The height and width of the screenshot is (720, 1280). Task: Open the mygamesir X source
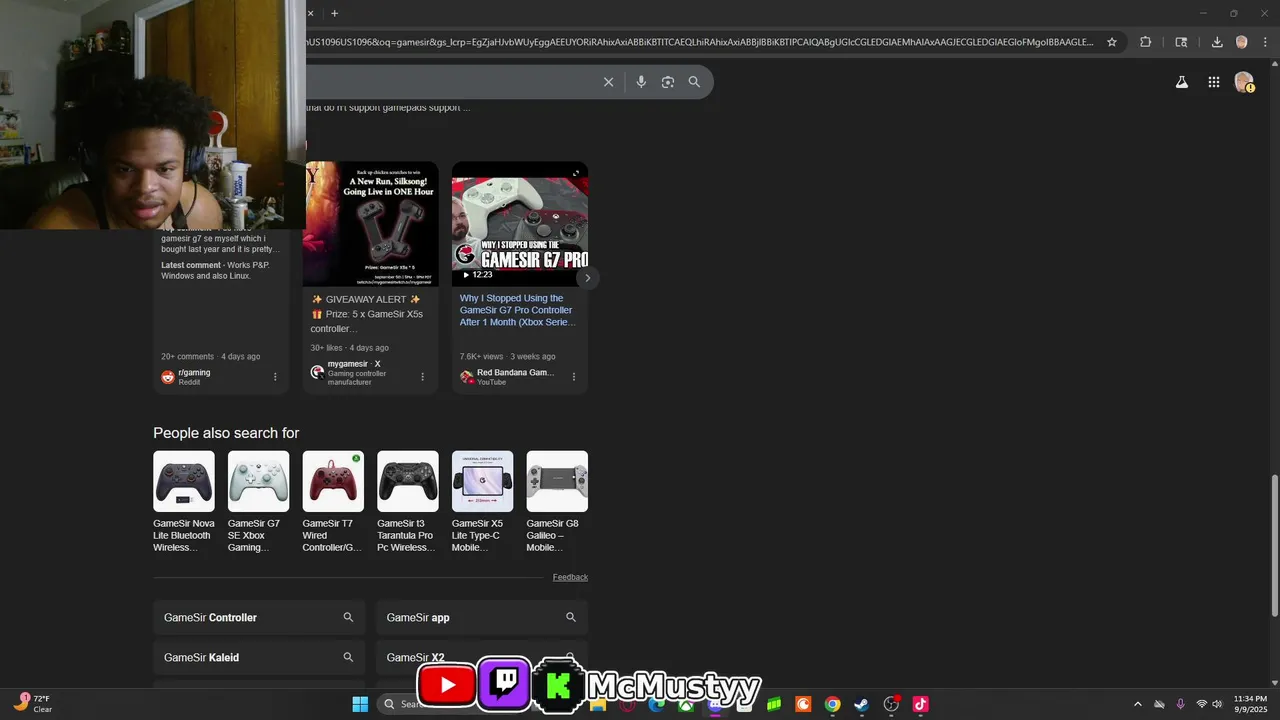(x=352, y=373)
